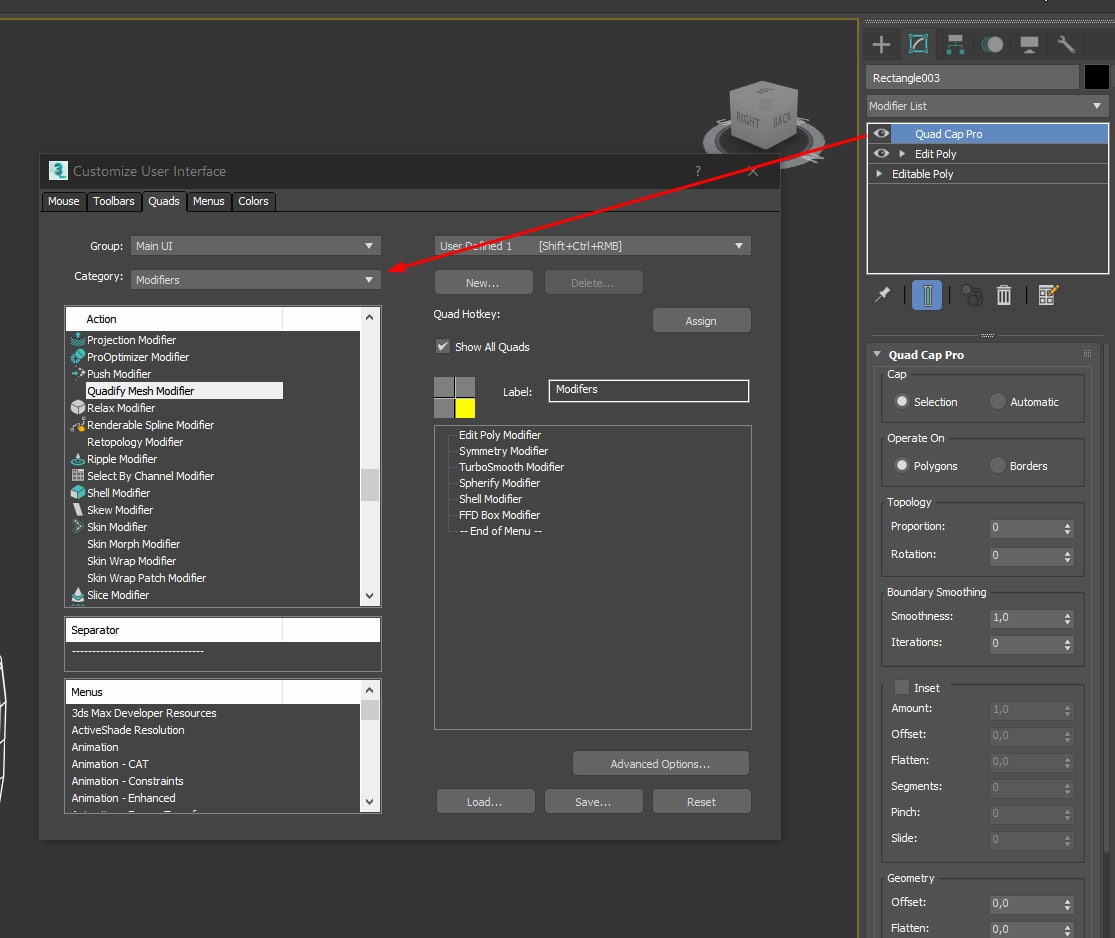
Task: Open the Hierarchy panel icon
Action: tap(955, 44)
